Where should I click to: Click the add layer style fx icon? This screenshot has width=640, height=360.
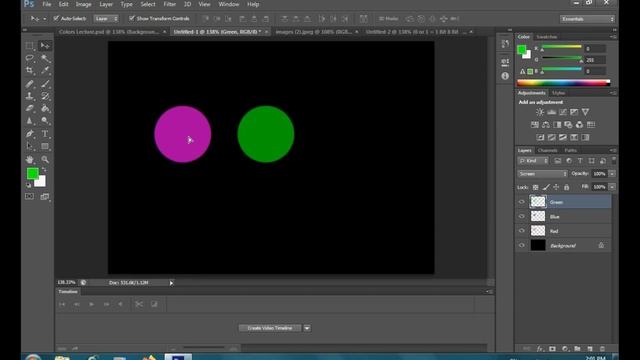[540, 349]
